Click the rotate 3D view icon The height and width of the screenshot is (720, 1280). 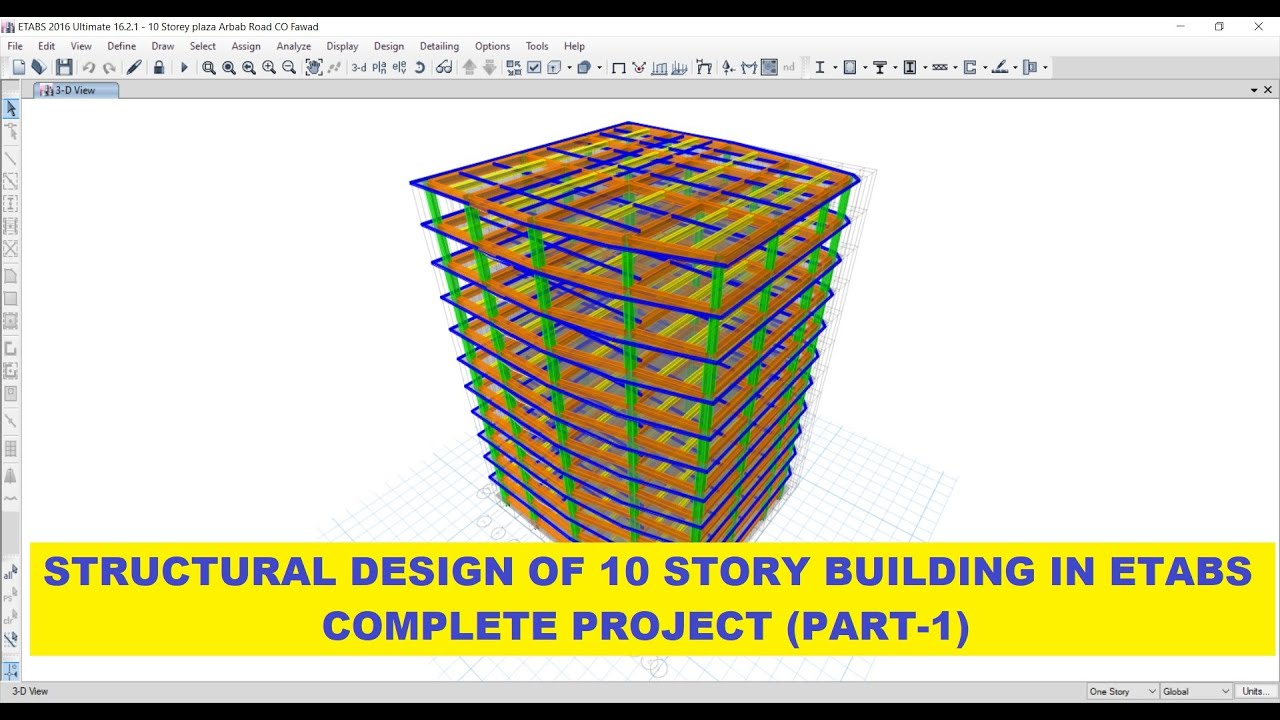point(420,67)
